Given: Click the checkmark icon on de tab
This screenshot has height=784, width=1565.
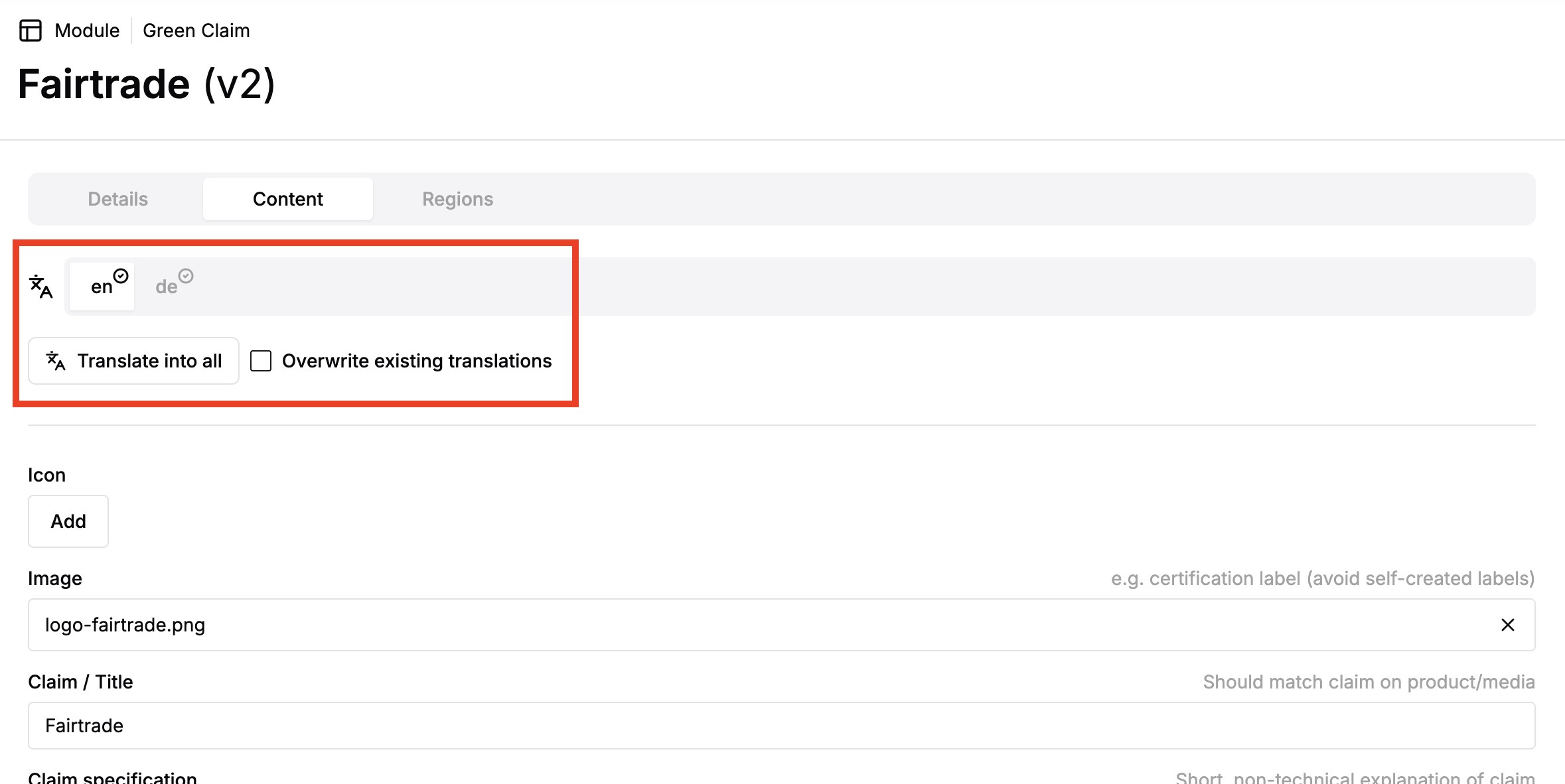Looking at the screenshot, I should point(186,276).
